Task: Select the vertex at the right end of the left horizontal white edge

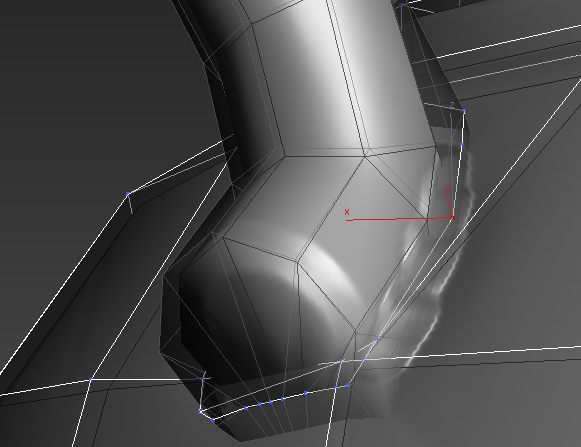Action: [203, 378]
